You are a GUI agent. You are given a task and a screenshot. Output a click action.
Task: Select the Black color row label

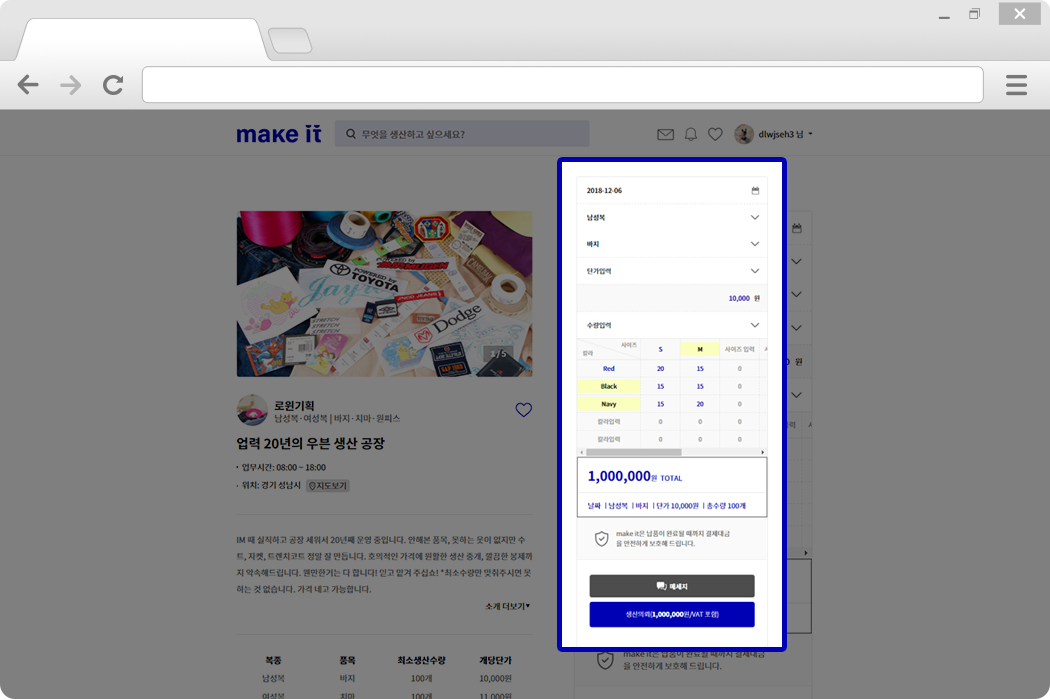coord(609,386)
